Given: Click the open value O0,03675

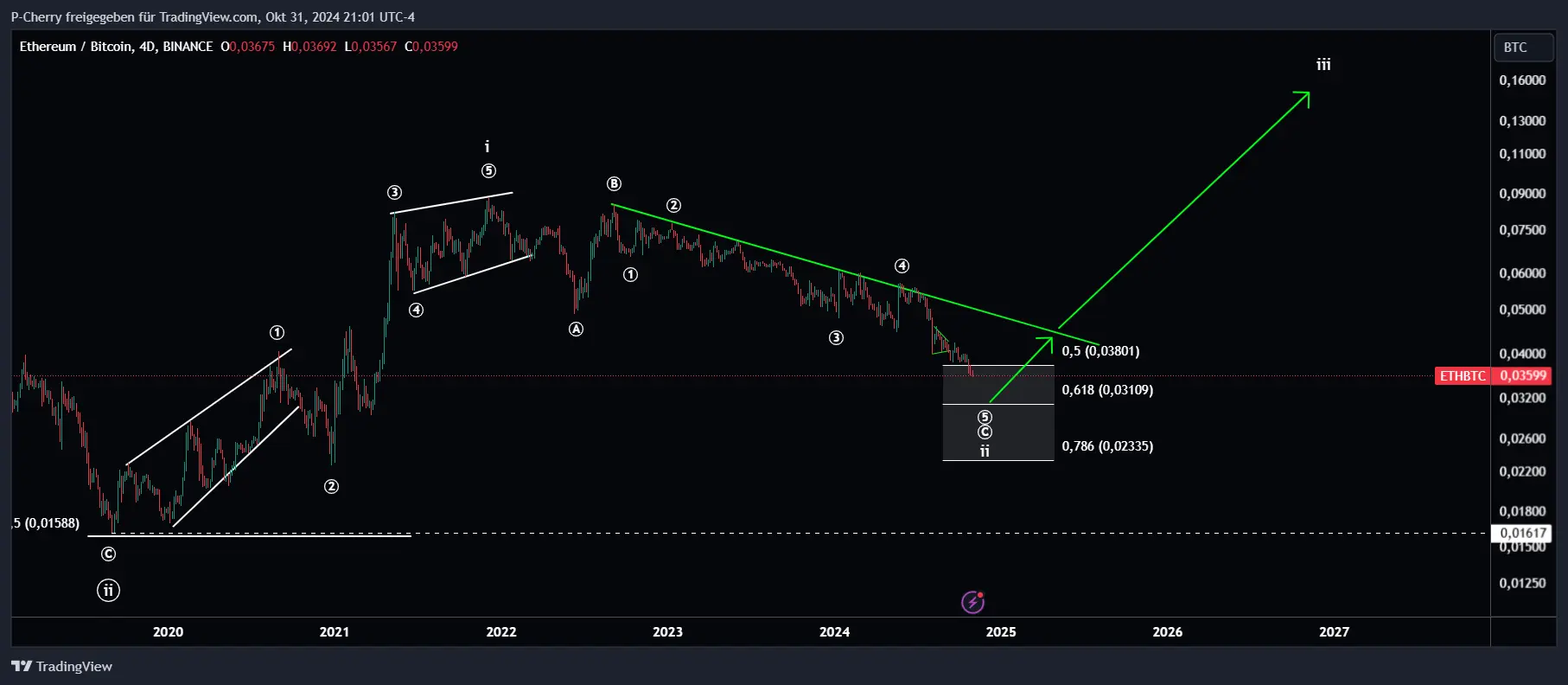Looking at the screenshot, I should (x=247, y=47).
